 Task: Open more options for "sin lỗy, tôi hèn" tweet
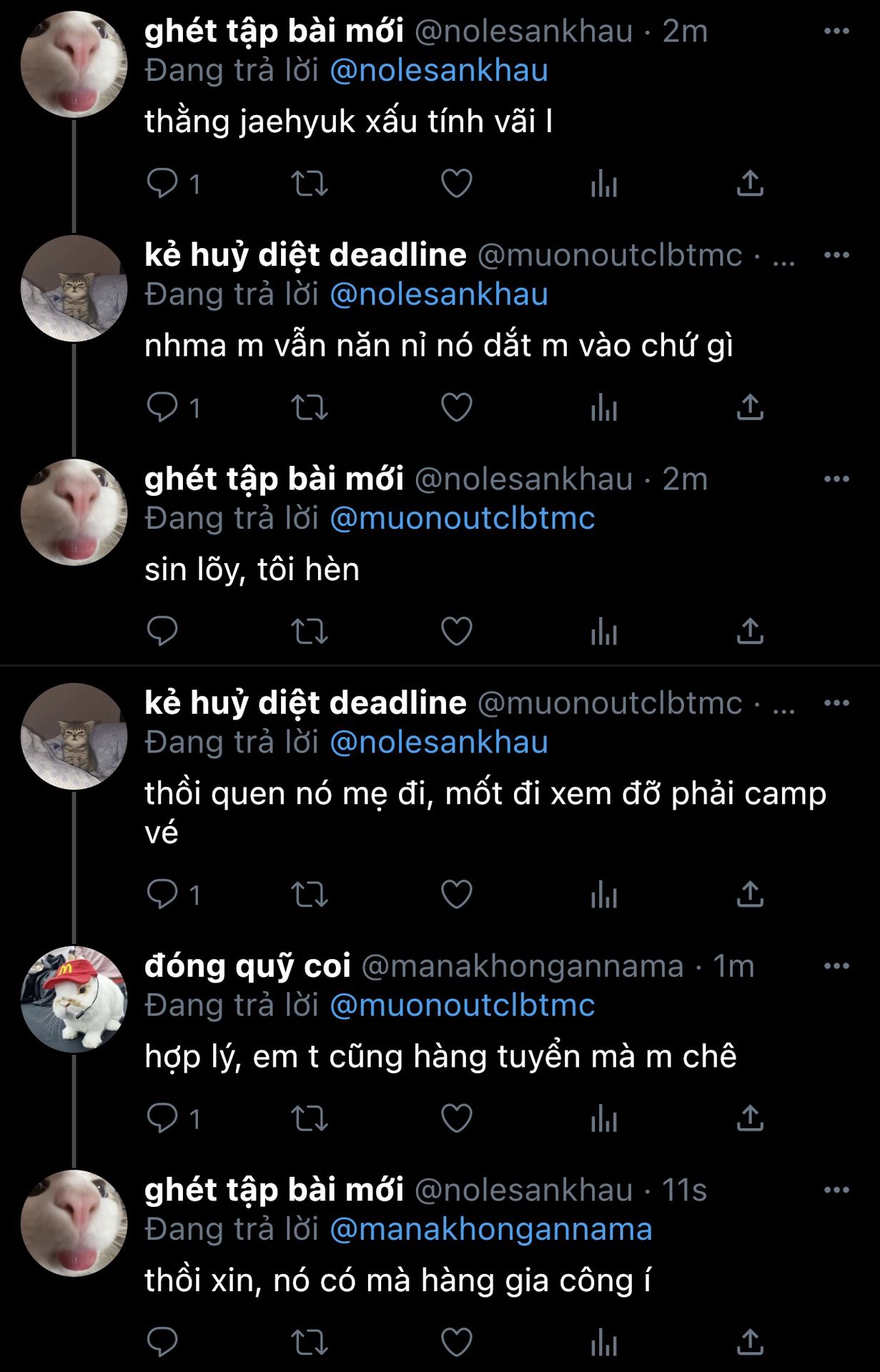pyautogui.click(x=836, y=479)
